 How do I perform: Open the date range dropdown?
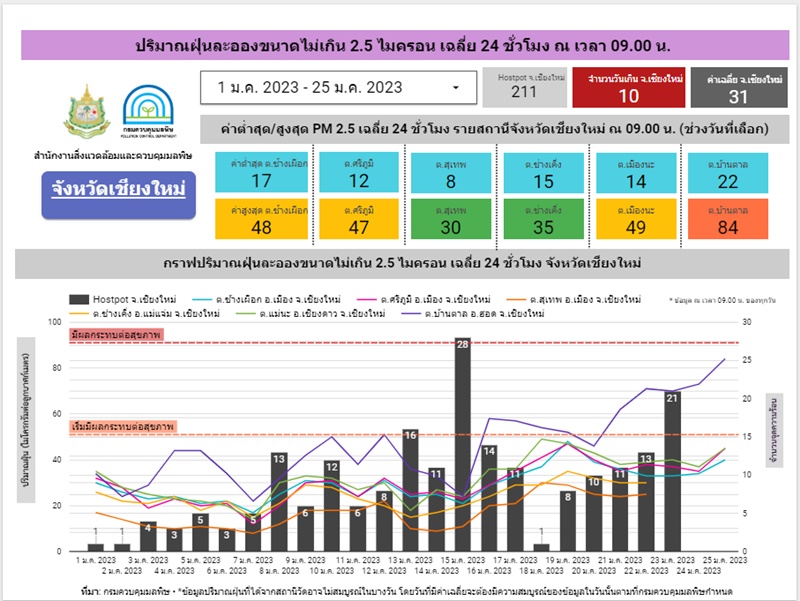(336, 88)
